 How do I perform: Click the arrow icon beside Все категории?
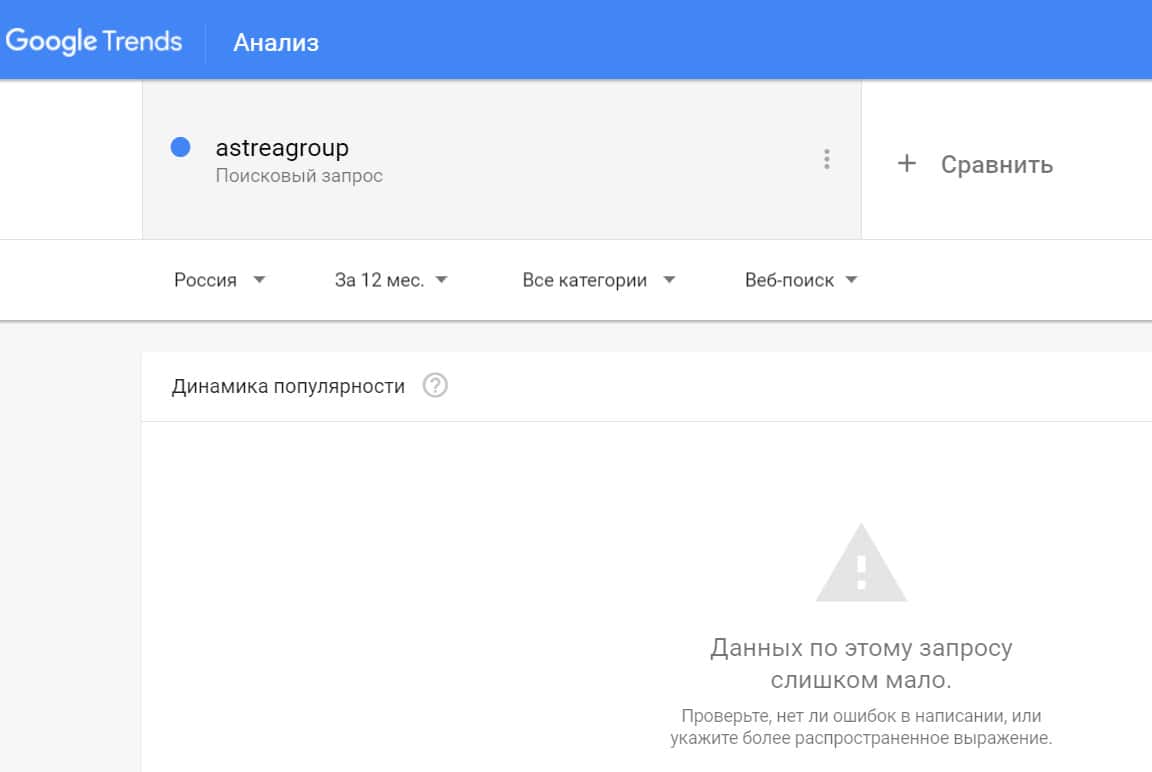669,280
